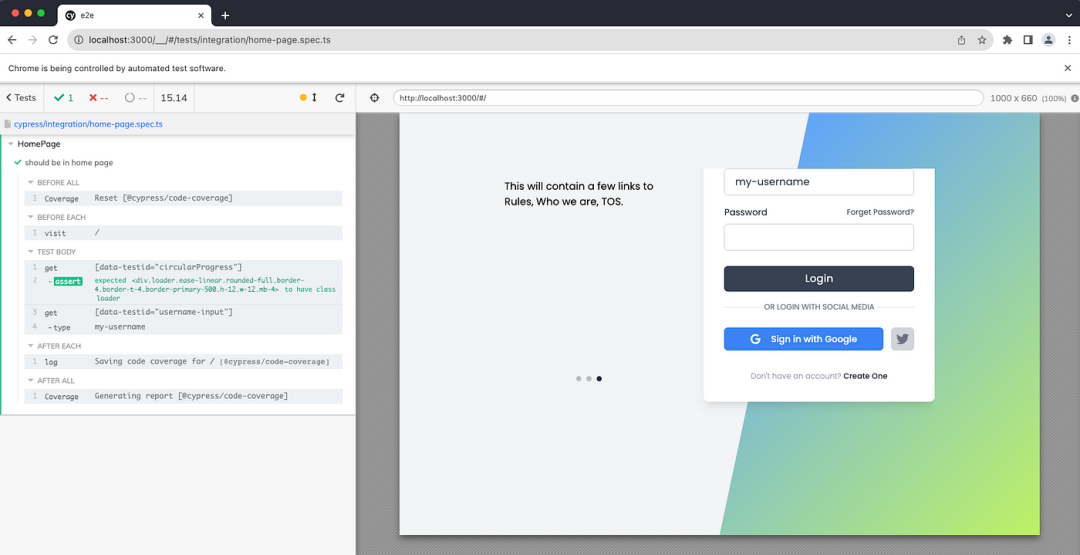This screenshot has width=1080, height=555.
Task: Sign in with the Twitter icon
Action: tap(902, 339)
